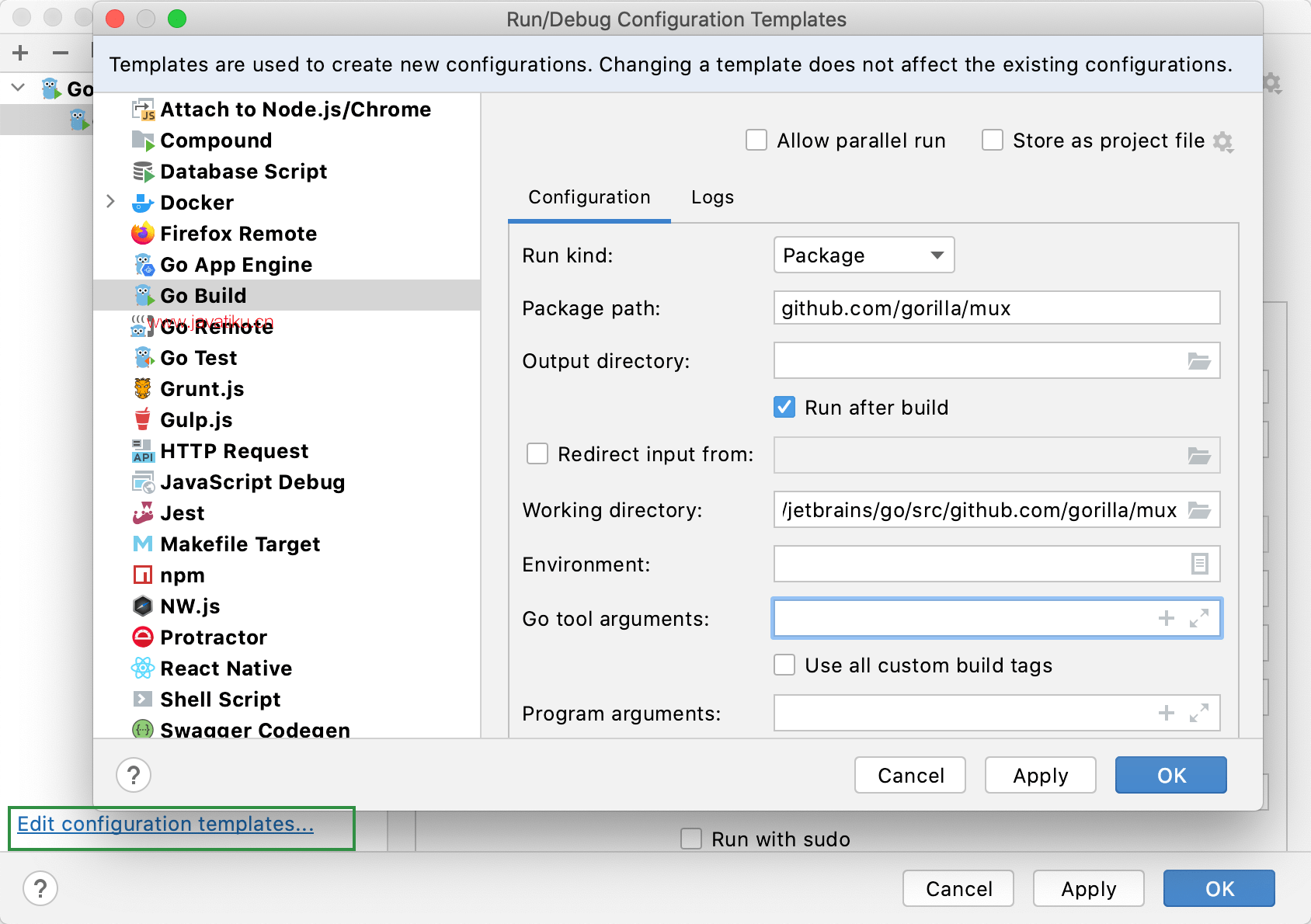
Task: Click OK in the Templates dialog
Action: pyautogui.click(x=1171, y=775)
